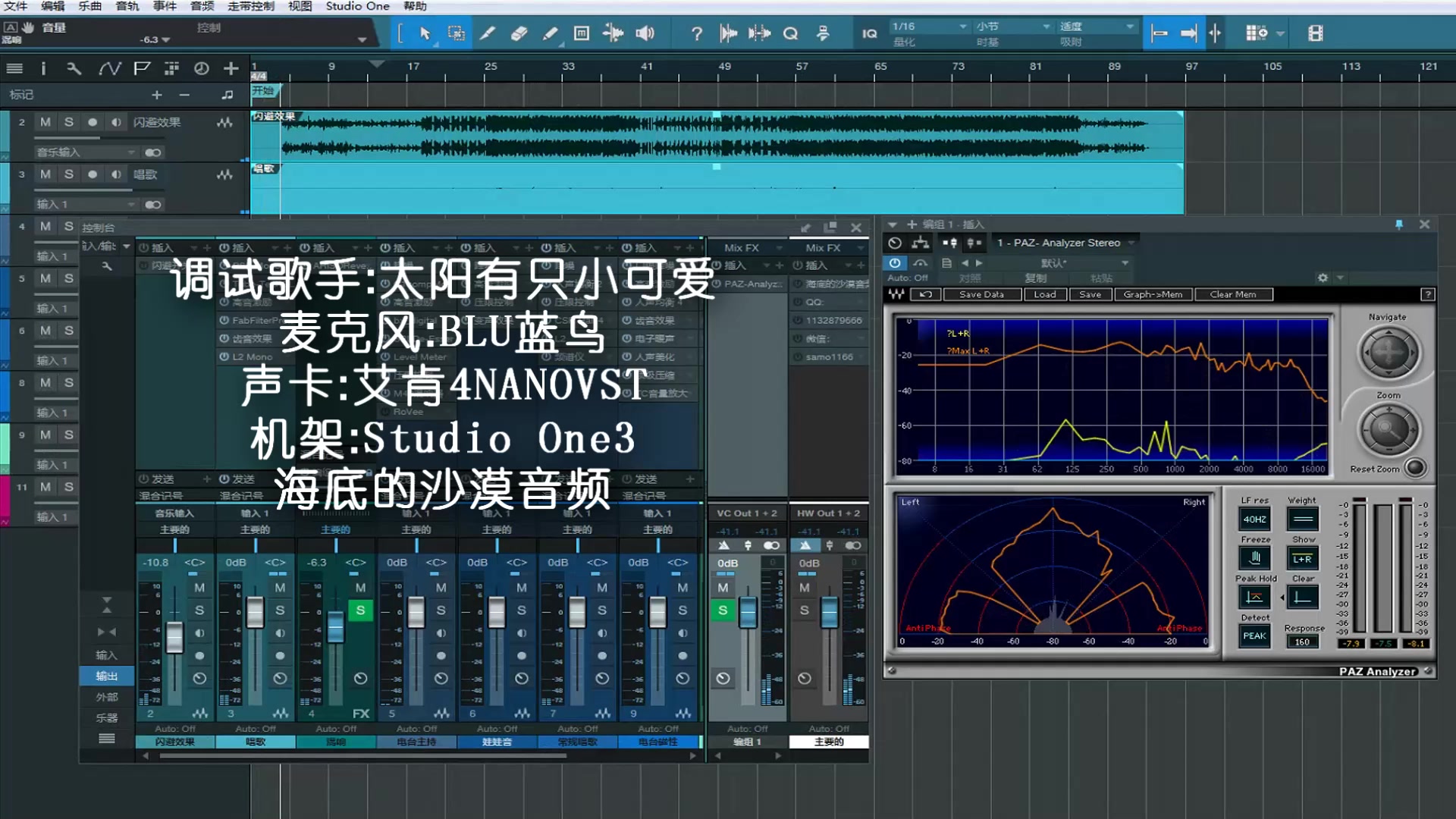
Task: Click VC Out 1+2 channel fader
Action: [x=748, y=613]
